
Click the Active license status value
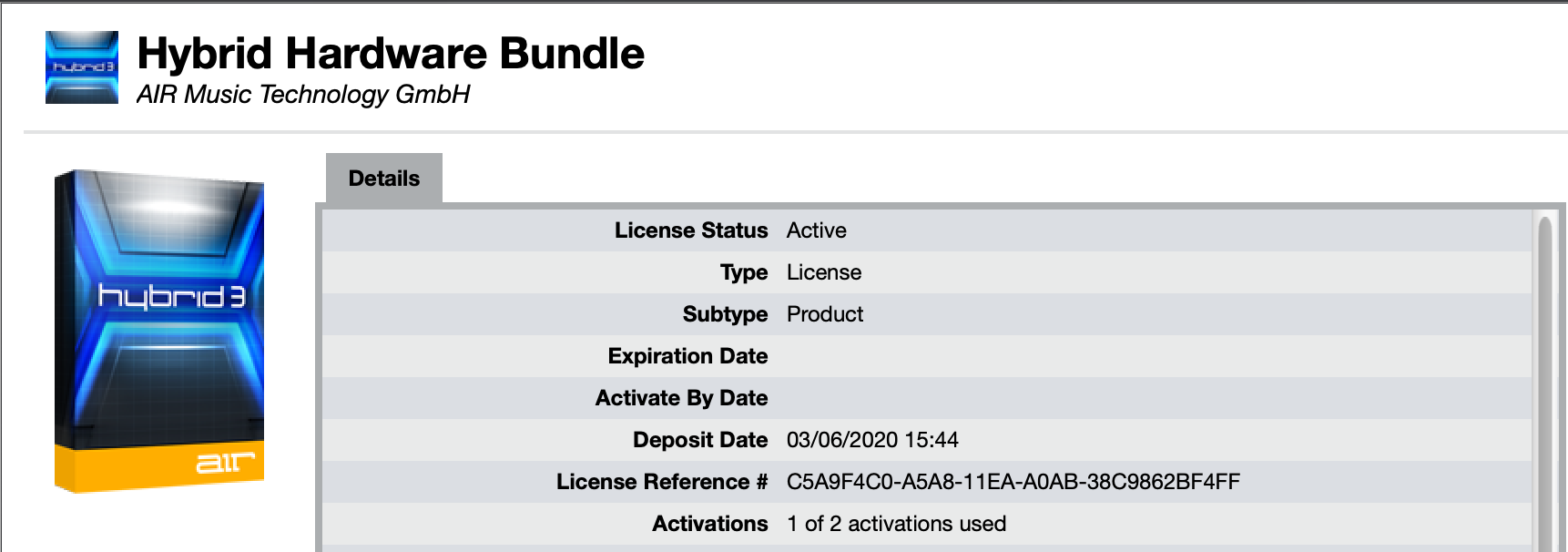pos(817,230)
